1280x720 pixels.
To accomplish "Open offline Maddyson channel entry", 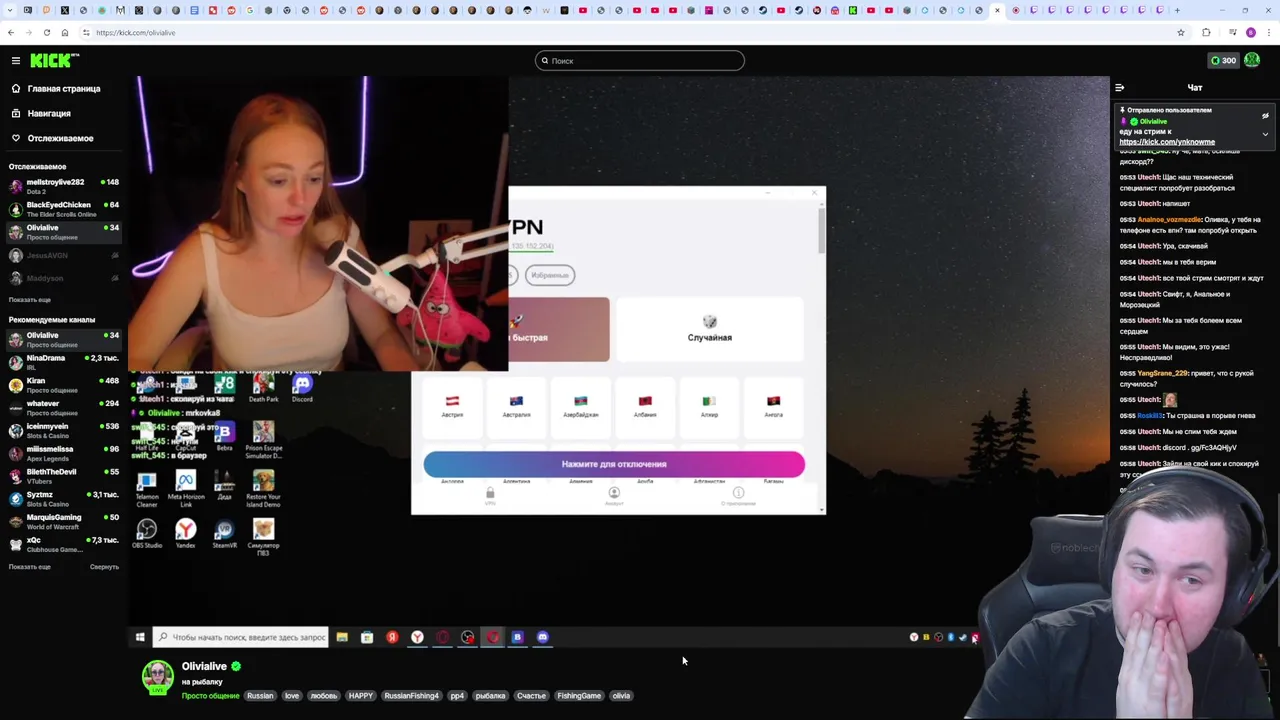I will [x=63, y=278].
